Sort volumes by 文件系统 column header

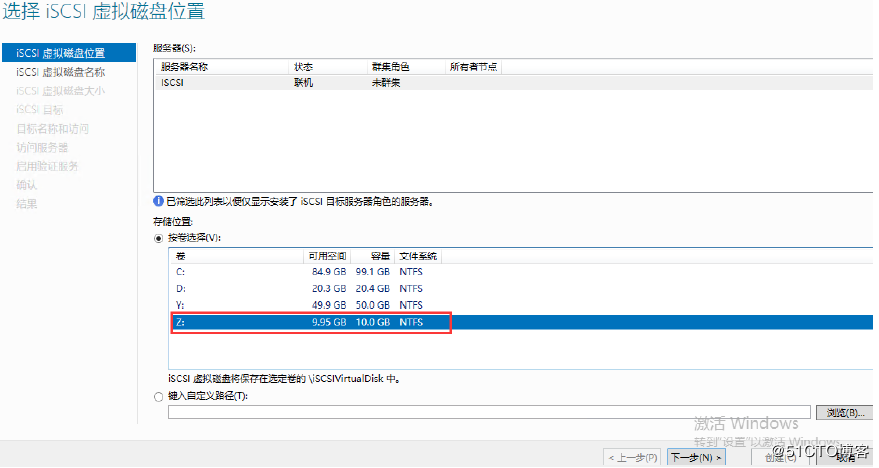(418, 256)
